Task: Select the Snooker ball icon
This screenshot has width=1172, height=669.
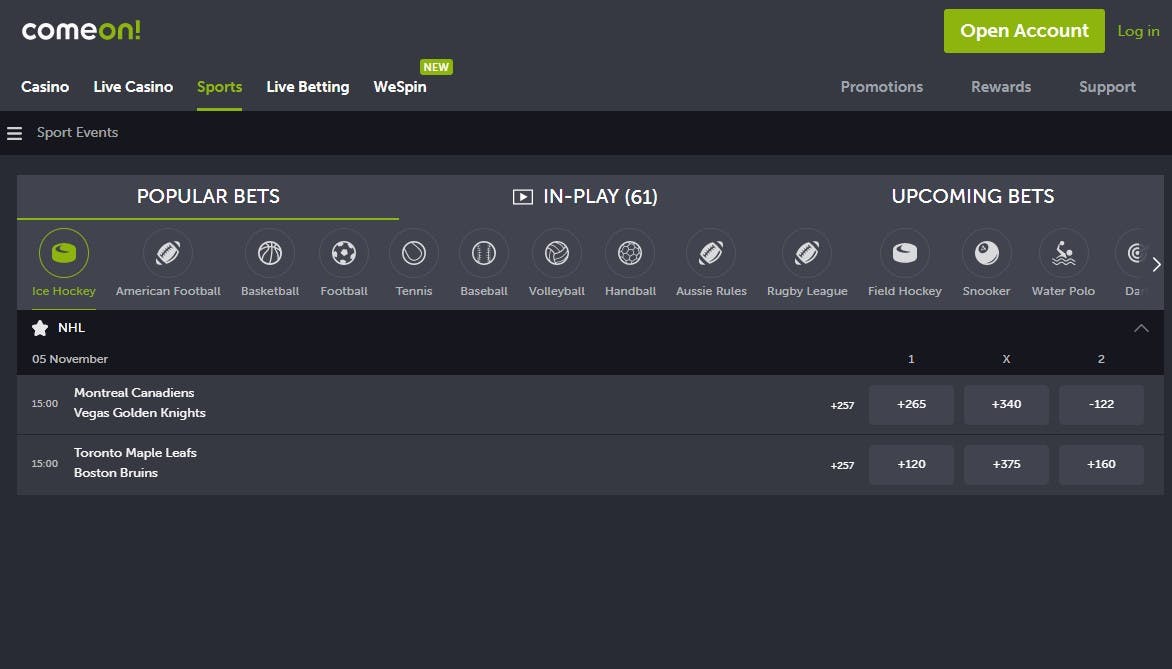Action: (x=987, y=253)
